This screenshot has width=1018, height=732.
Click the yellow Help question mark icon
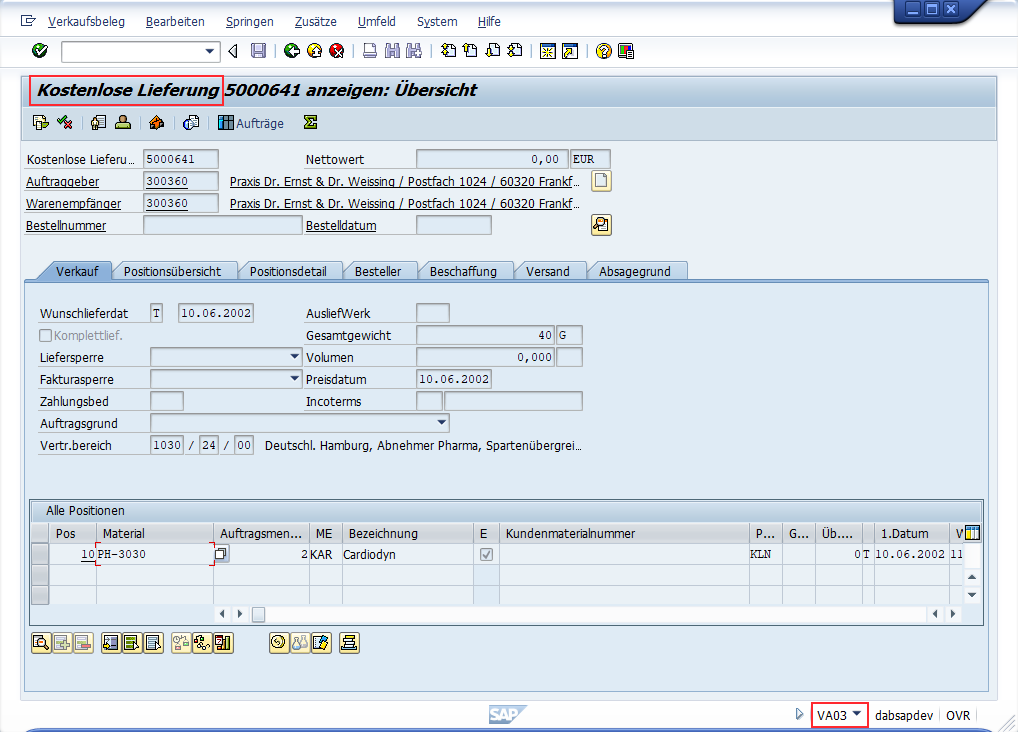(x=604, y=51)
